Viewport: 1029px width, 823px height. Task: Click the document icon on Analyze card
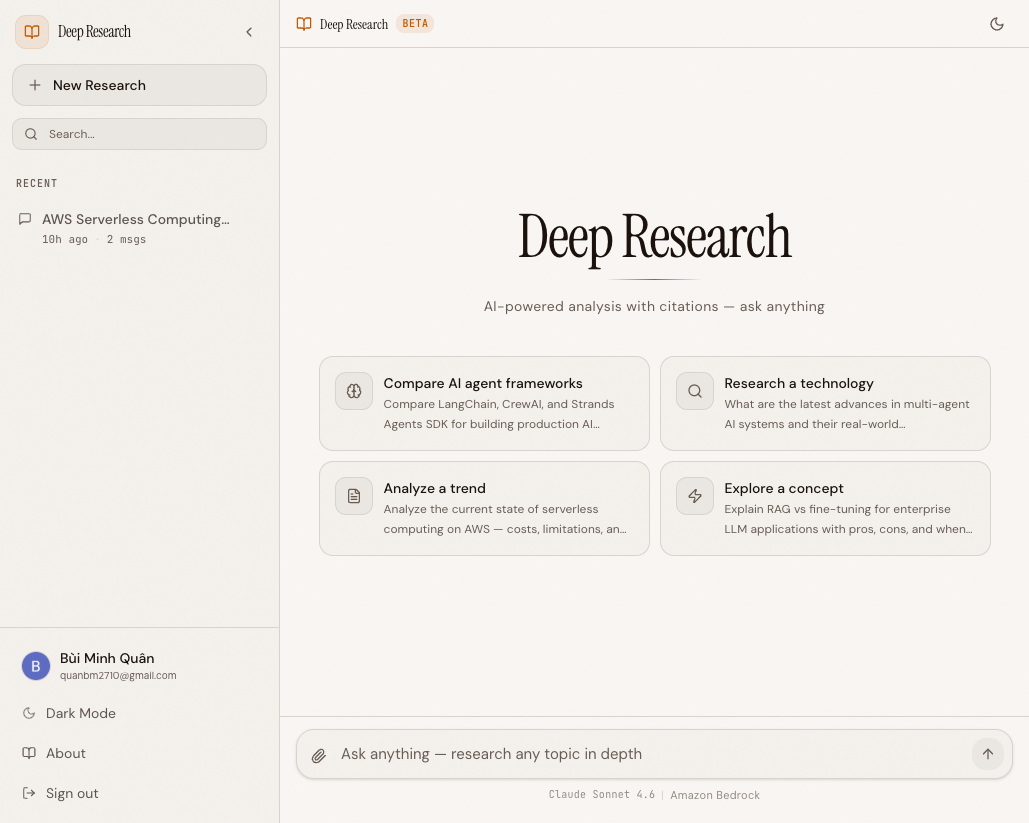[354, 496]
